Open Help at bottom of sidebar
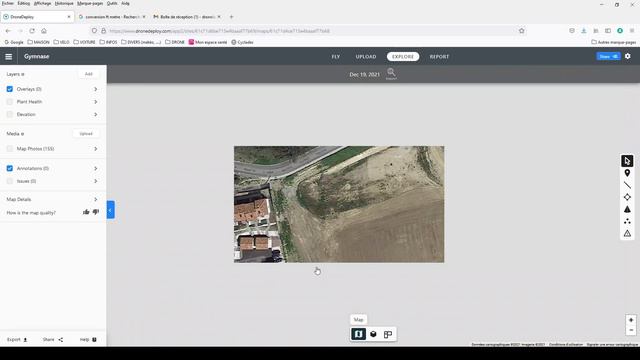The height and width of the screenshot is (360, 640). [88, 340]
